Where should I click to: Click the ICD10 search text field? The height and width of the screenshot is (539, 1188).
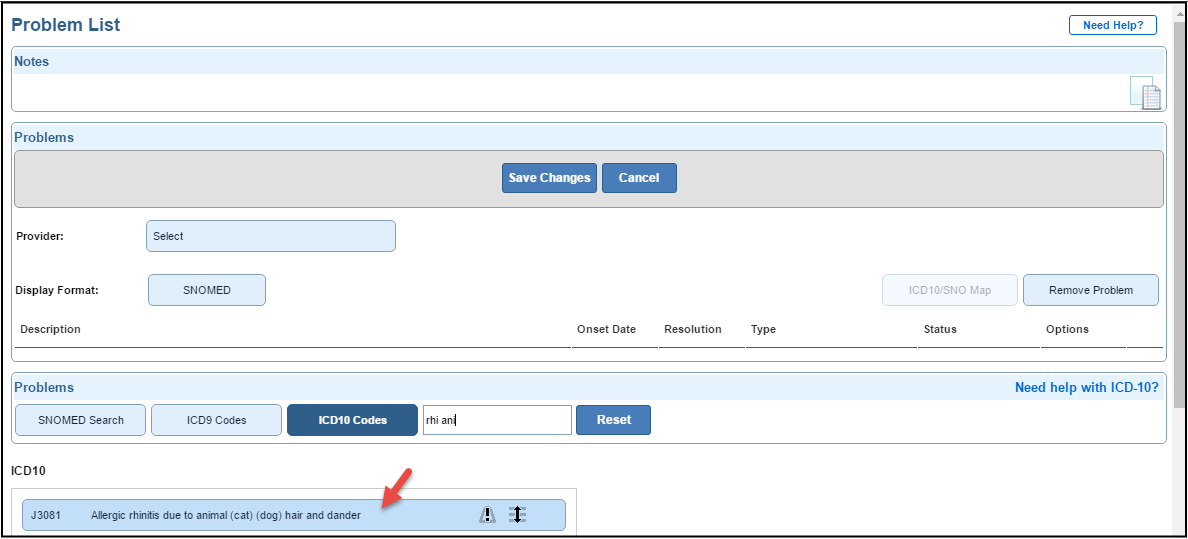click(x=497, y=420)
